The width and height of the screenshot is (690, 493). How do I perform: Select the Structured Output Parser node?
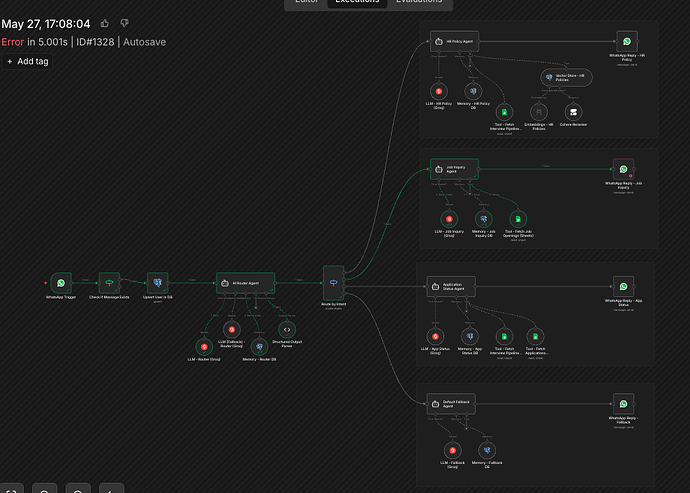[x=287, y=330]
